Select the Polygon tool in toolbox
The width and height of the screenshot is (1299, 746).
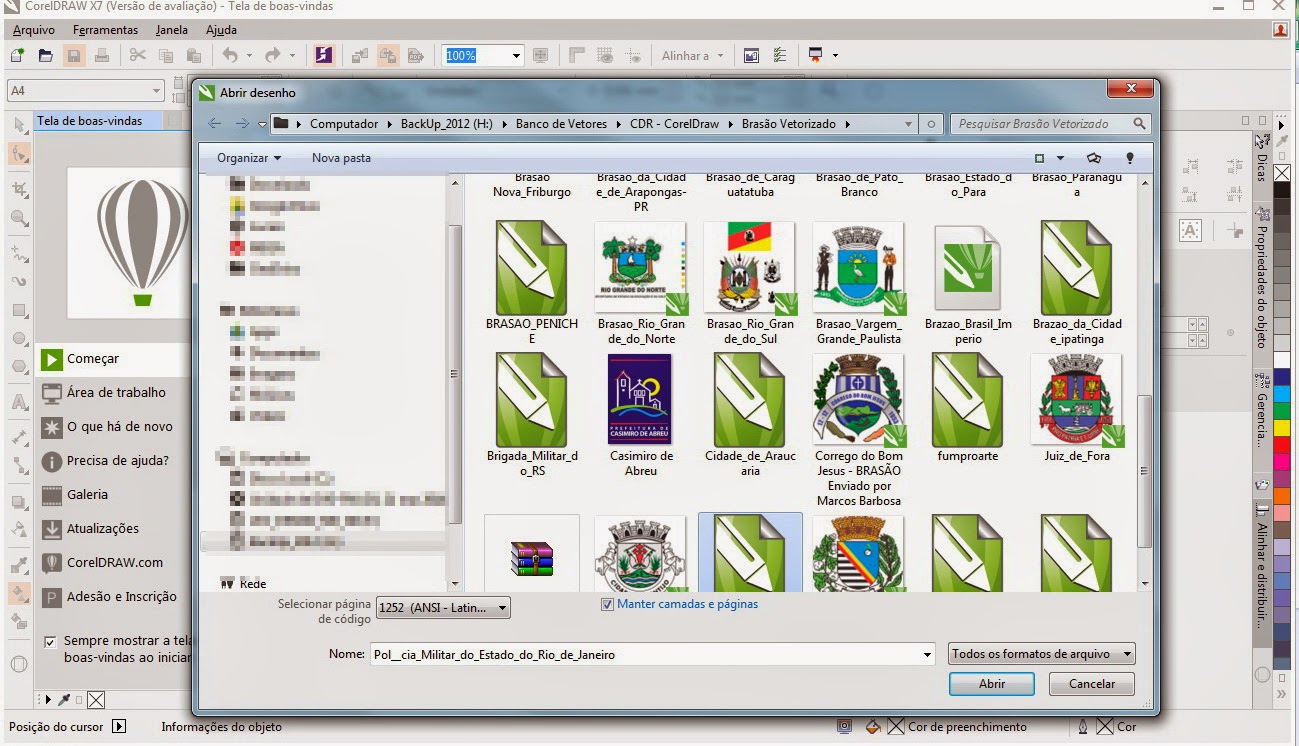(x=19, y=367)
